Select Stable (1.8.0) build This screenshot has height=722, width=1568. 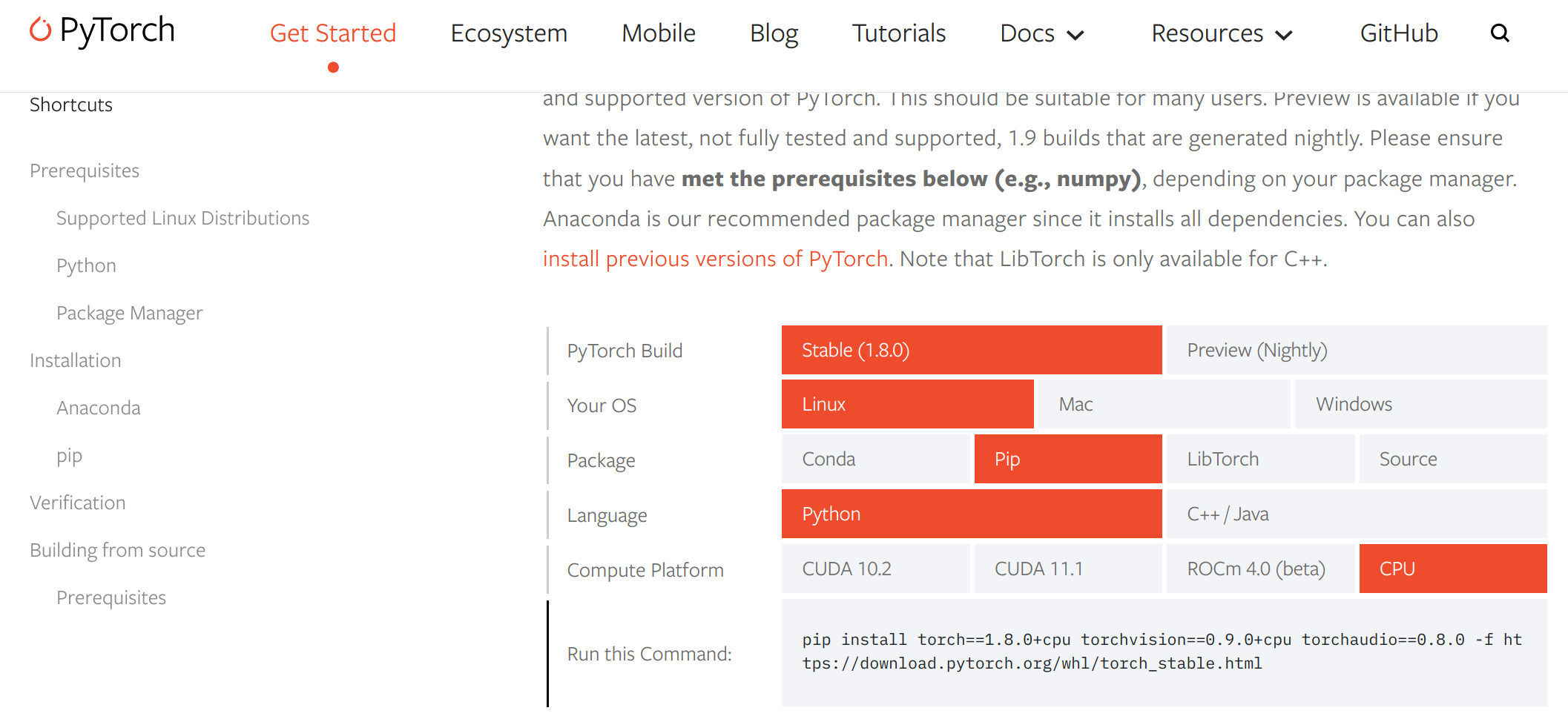pyautogui.click(x=972, y=350)
